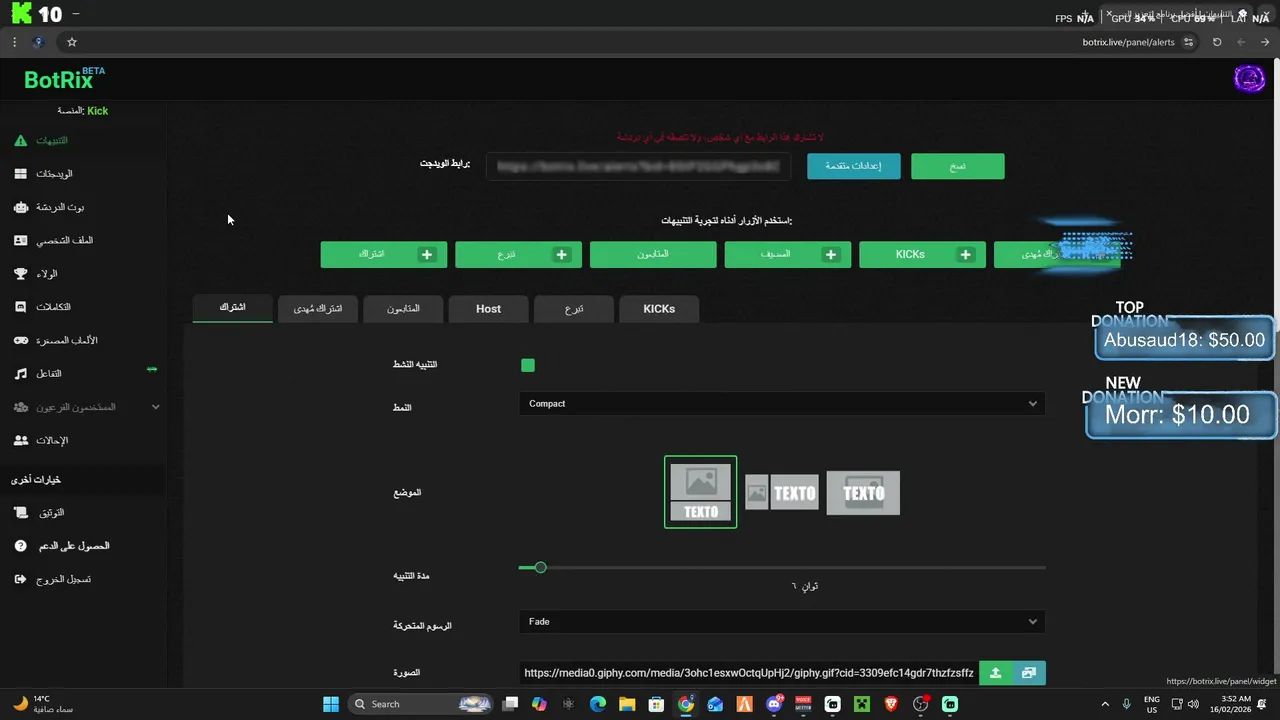Open the Compact style dropdown
The width and height of the screenshot is (1280, 720).
pyautogui.click(x=782, y=404)
